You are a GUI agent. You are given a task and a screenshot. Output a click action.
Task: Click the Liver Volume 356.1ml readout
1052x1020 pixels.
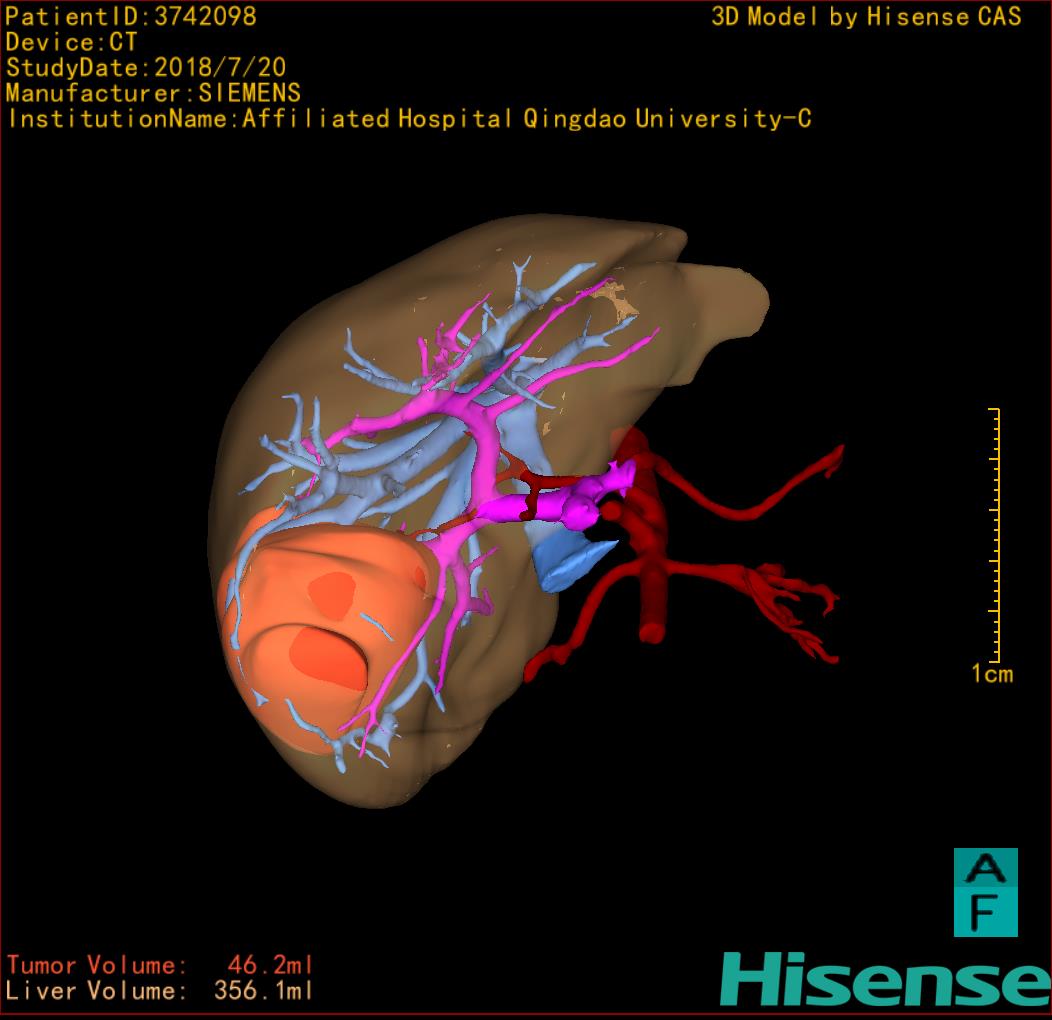point(160,990)
